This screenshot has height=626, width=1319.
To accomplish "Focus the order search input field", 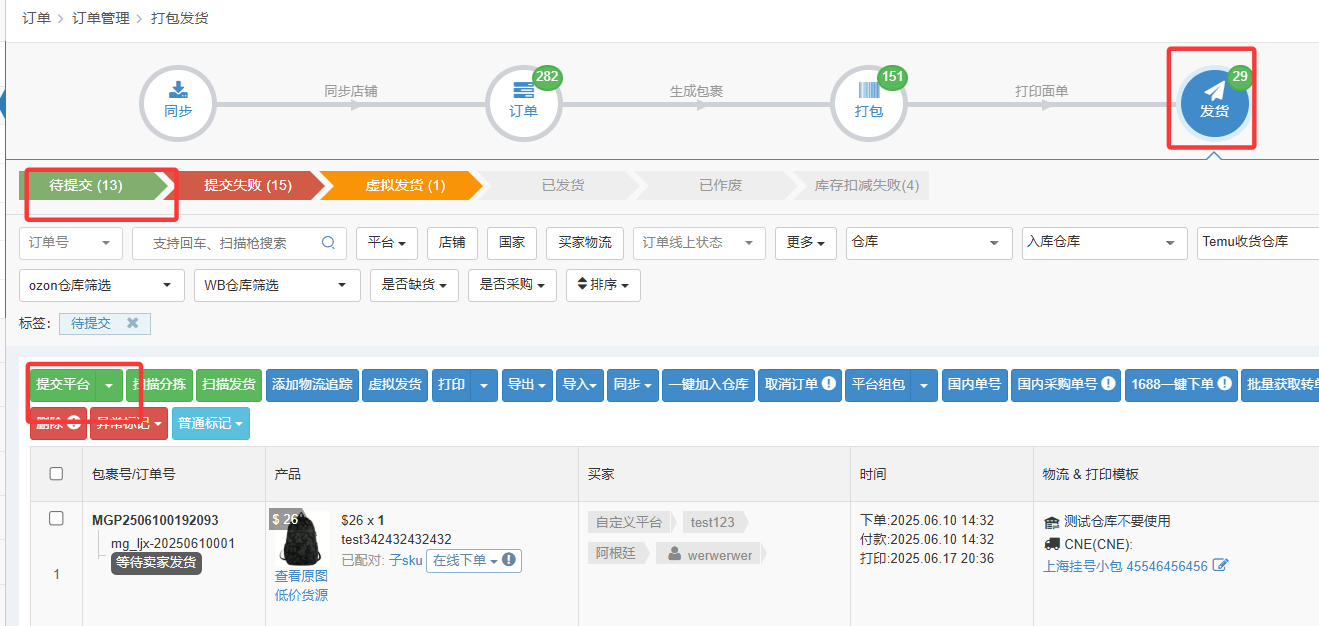I will 239,243.
